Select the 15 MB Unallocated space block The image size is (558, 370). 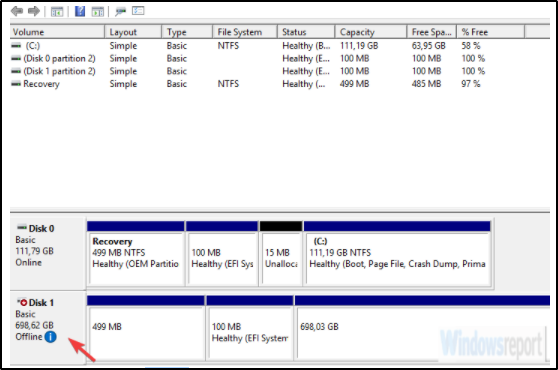click(281, 253)
